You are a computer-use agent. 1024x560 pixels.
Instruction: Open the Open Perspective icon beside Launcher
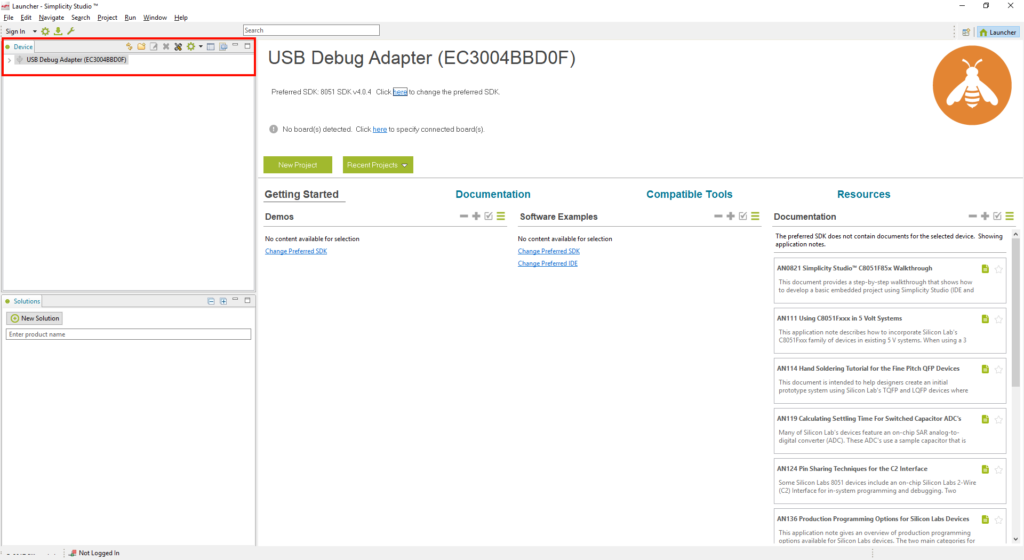(x=966, y=32)
